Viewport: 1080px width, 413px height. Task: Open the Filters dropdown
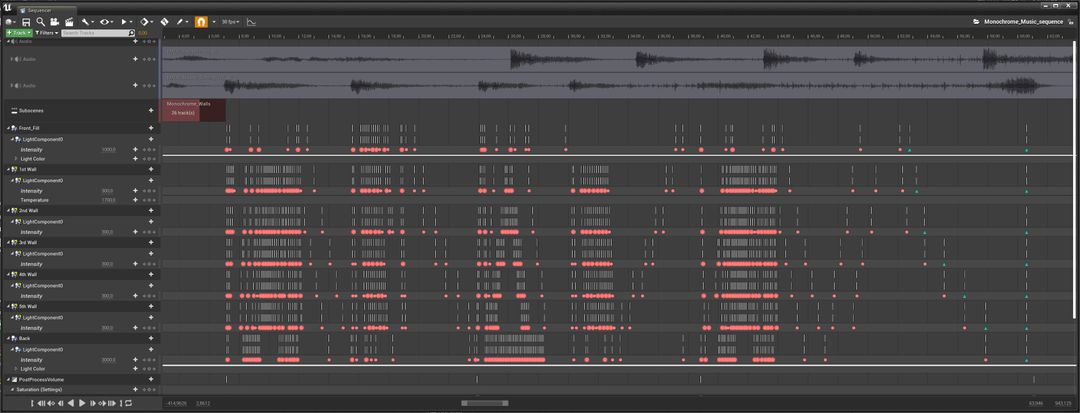pos(45,33)
